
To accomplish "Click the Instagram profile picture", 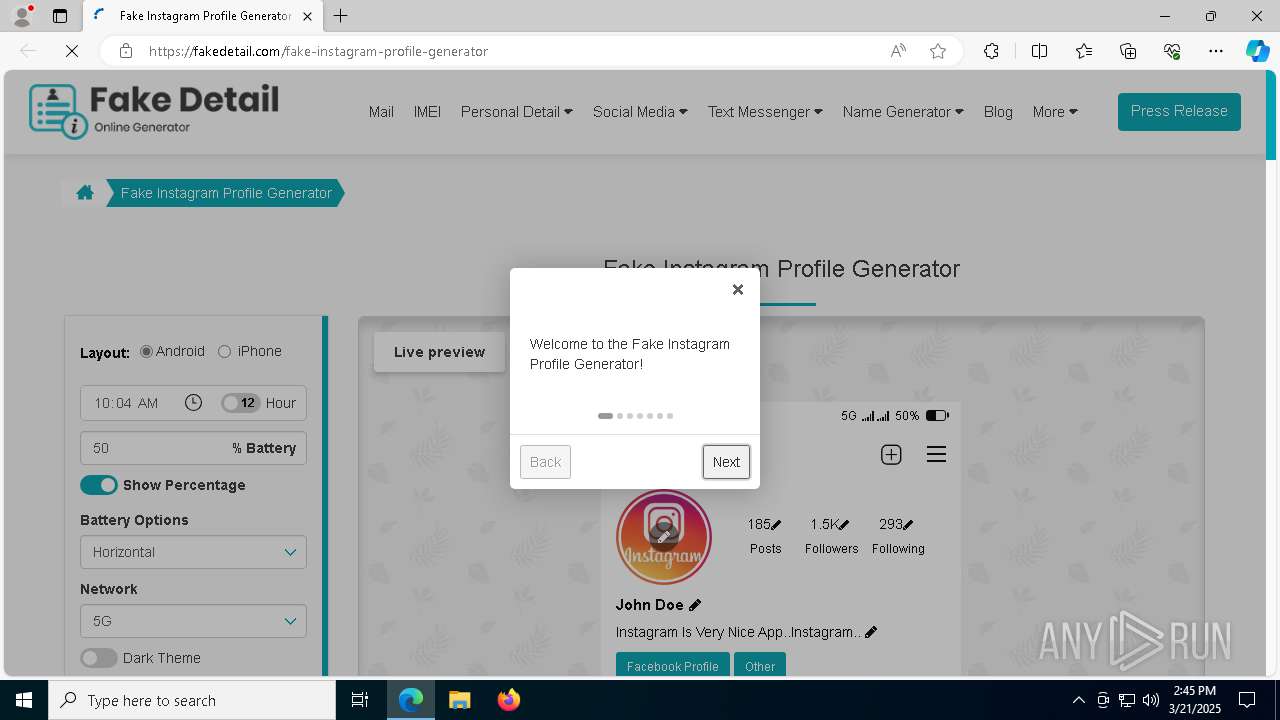I will pos(663,537).
